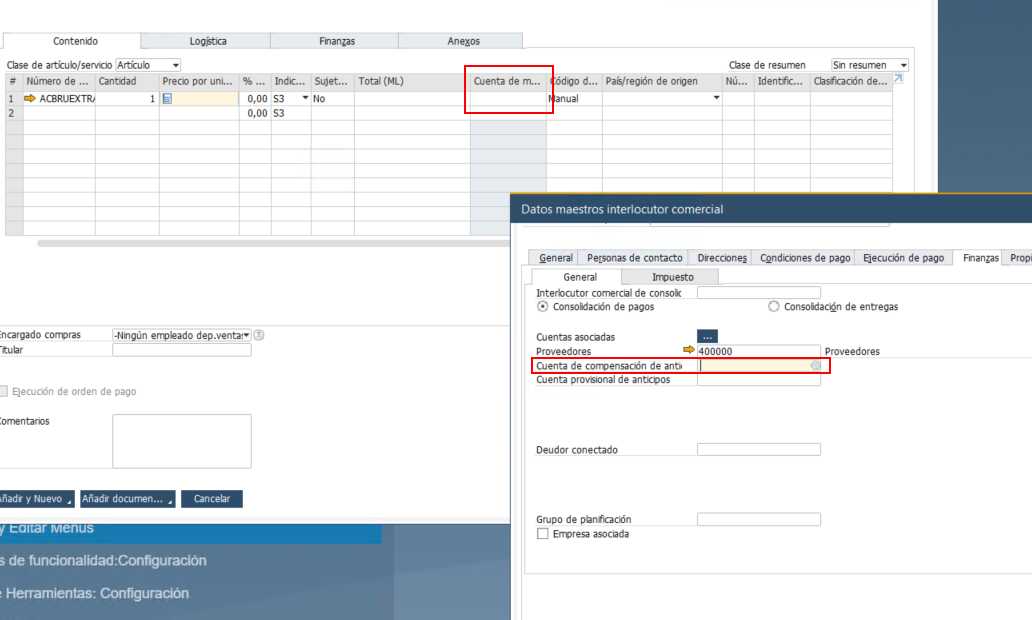Click into the Comentarios text box
The width and height of the screenshot is (1032, 620).
[181, 441]
